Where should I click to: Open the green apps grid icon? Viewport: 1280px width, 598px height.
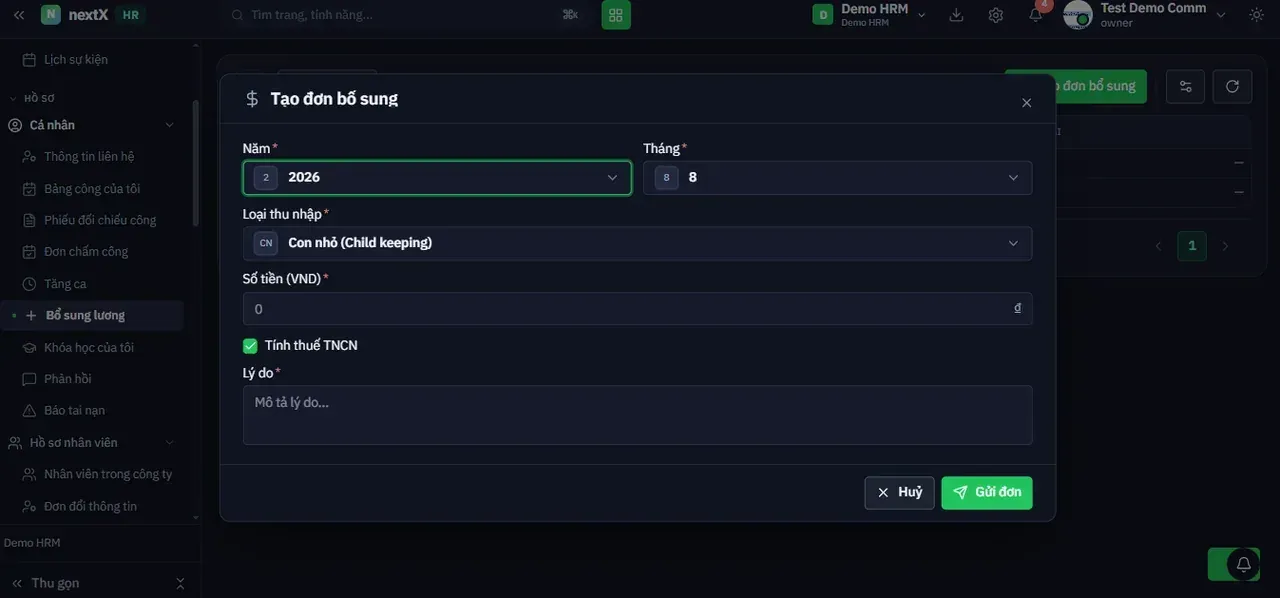click(616, 15)
